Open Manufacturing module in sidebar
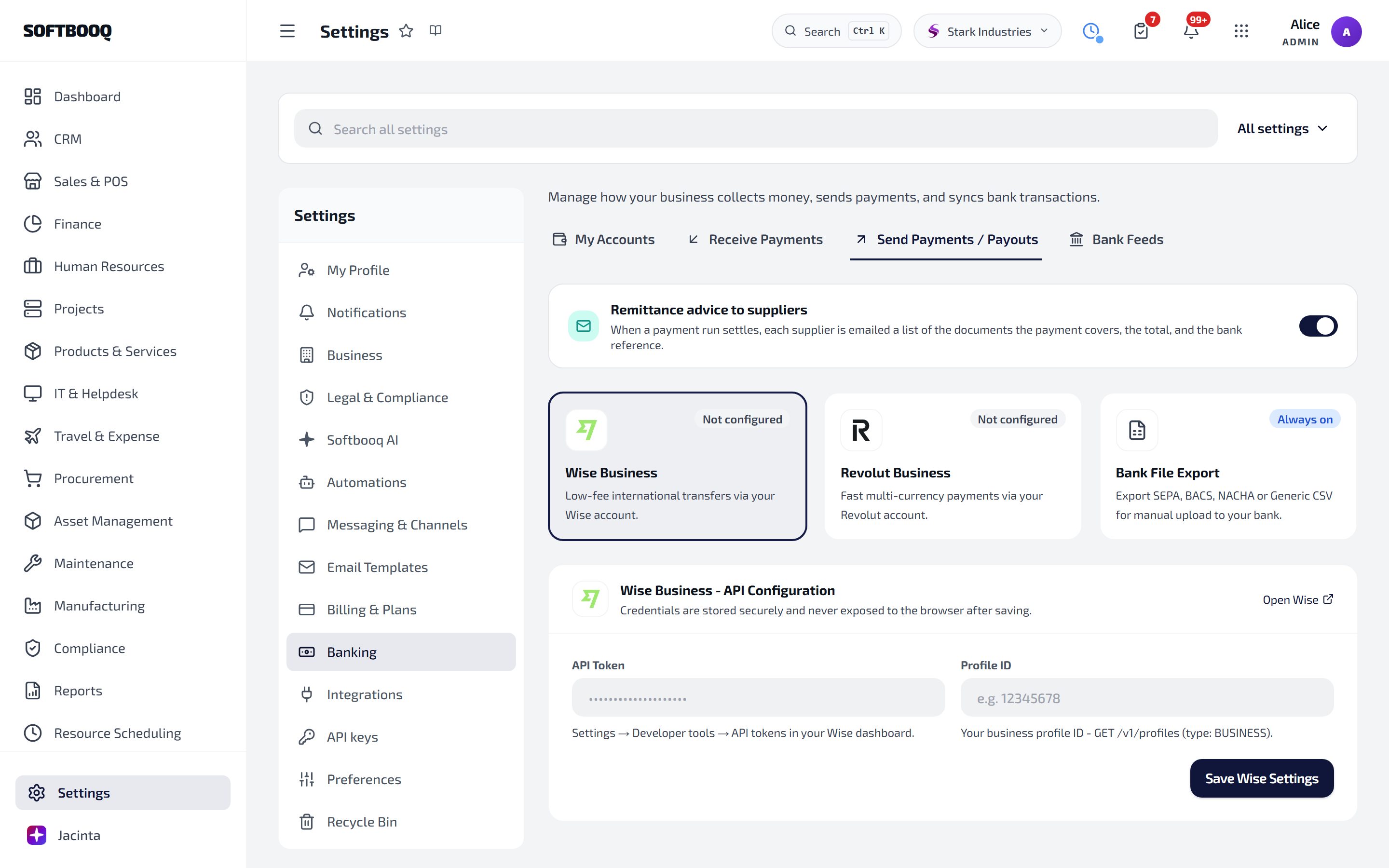Screen dimensions: 1389x868 tap(123, 606)
